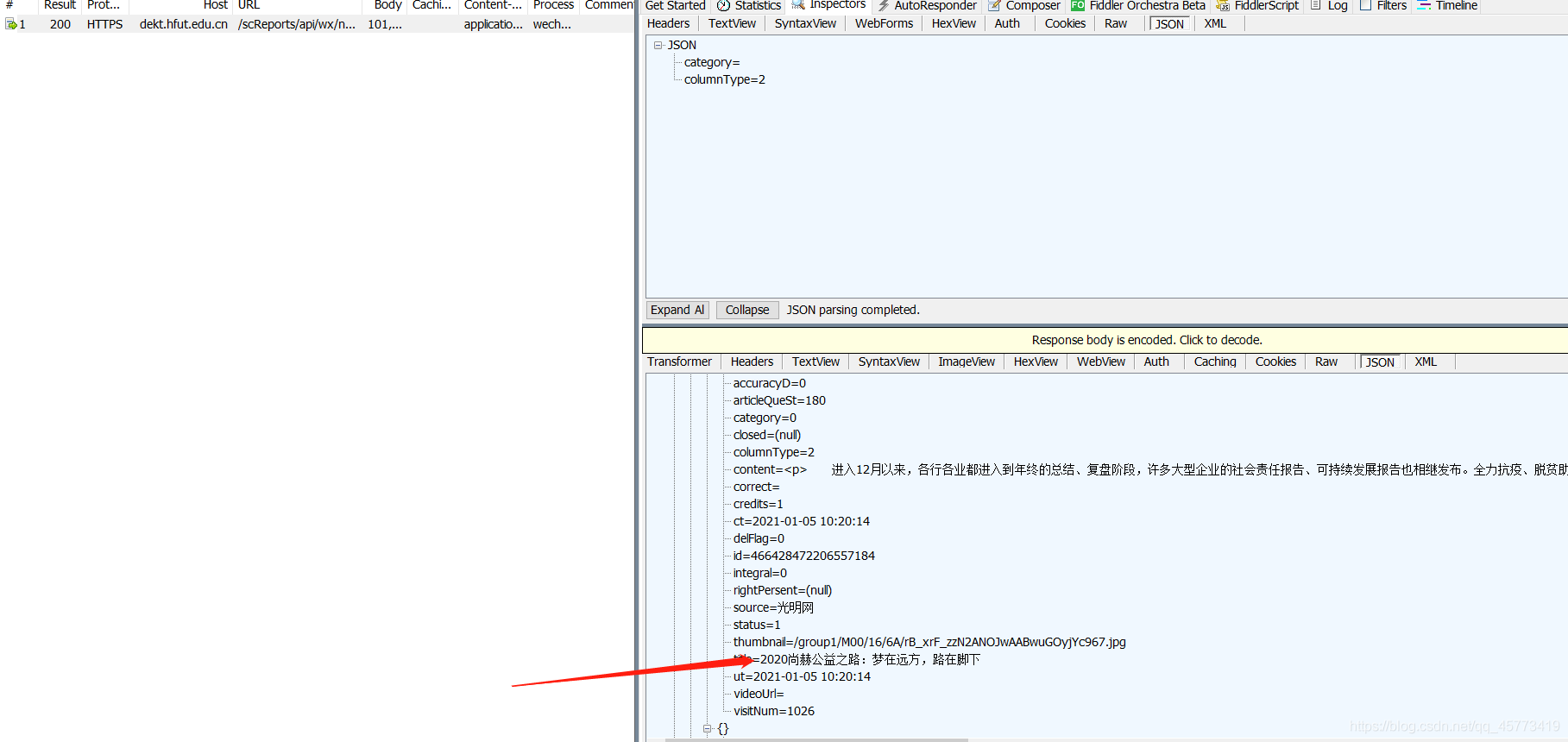Click the Collapse button
1568x742 pixels.
[x=747, y=310]
